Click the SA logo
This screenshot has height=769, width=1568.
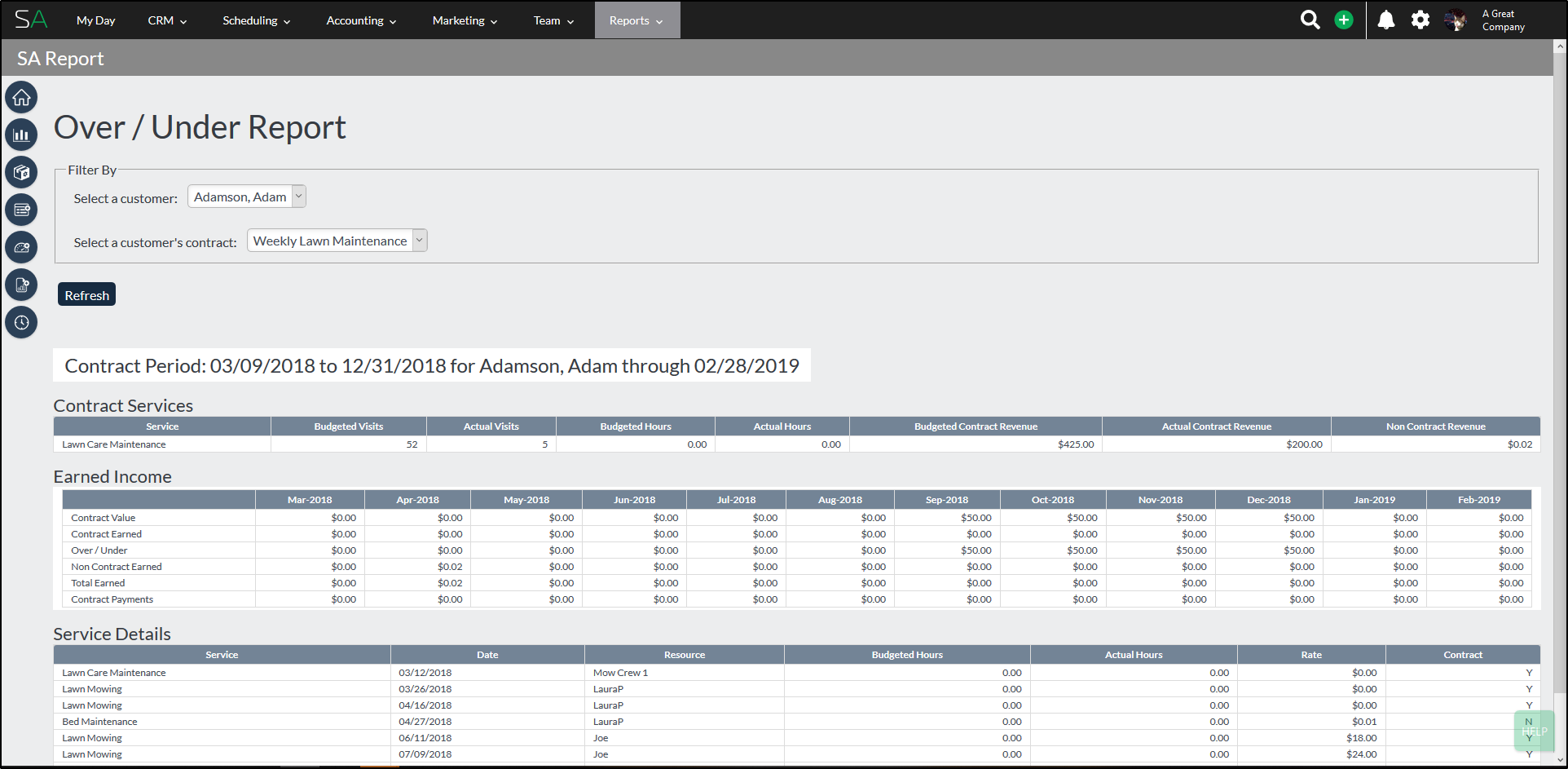(31, 20)
